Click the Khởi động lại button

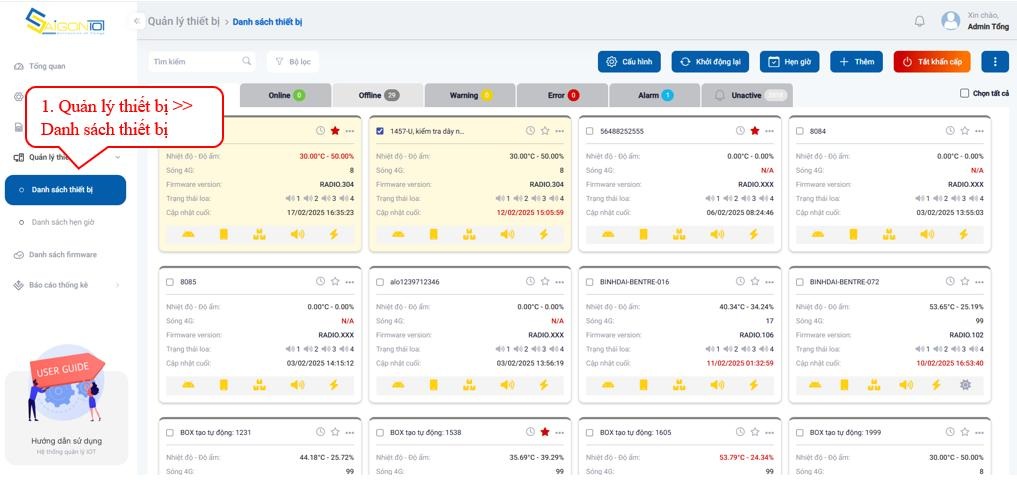(x=710, y=62)
